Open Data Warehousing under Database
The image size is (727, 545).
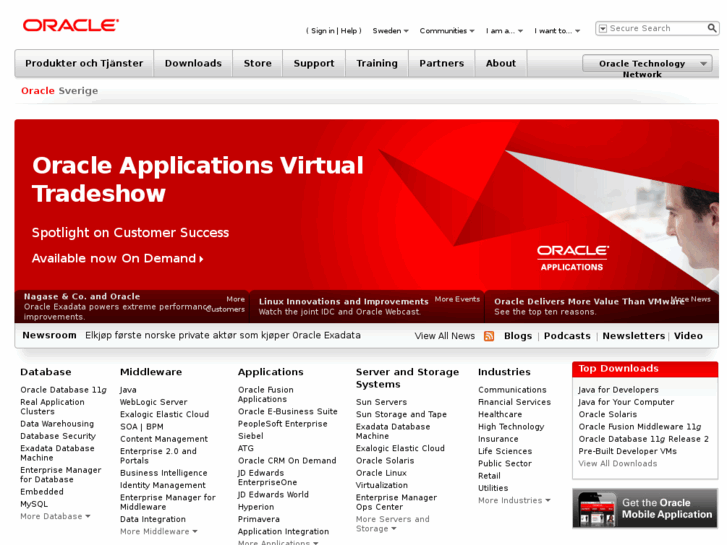tap(57, 424)
